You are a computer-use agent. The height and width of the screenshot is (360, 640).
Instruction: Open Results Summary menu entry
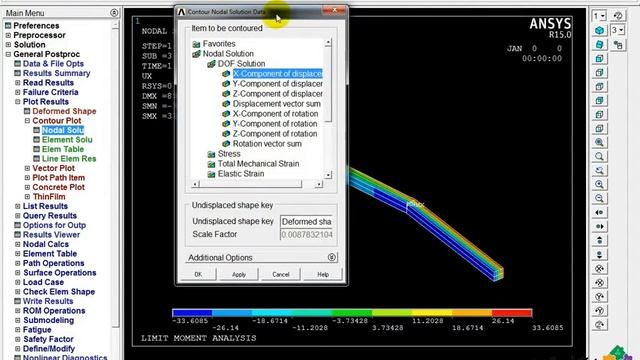pos(56,73)
